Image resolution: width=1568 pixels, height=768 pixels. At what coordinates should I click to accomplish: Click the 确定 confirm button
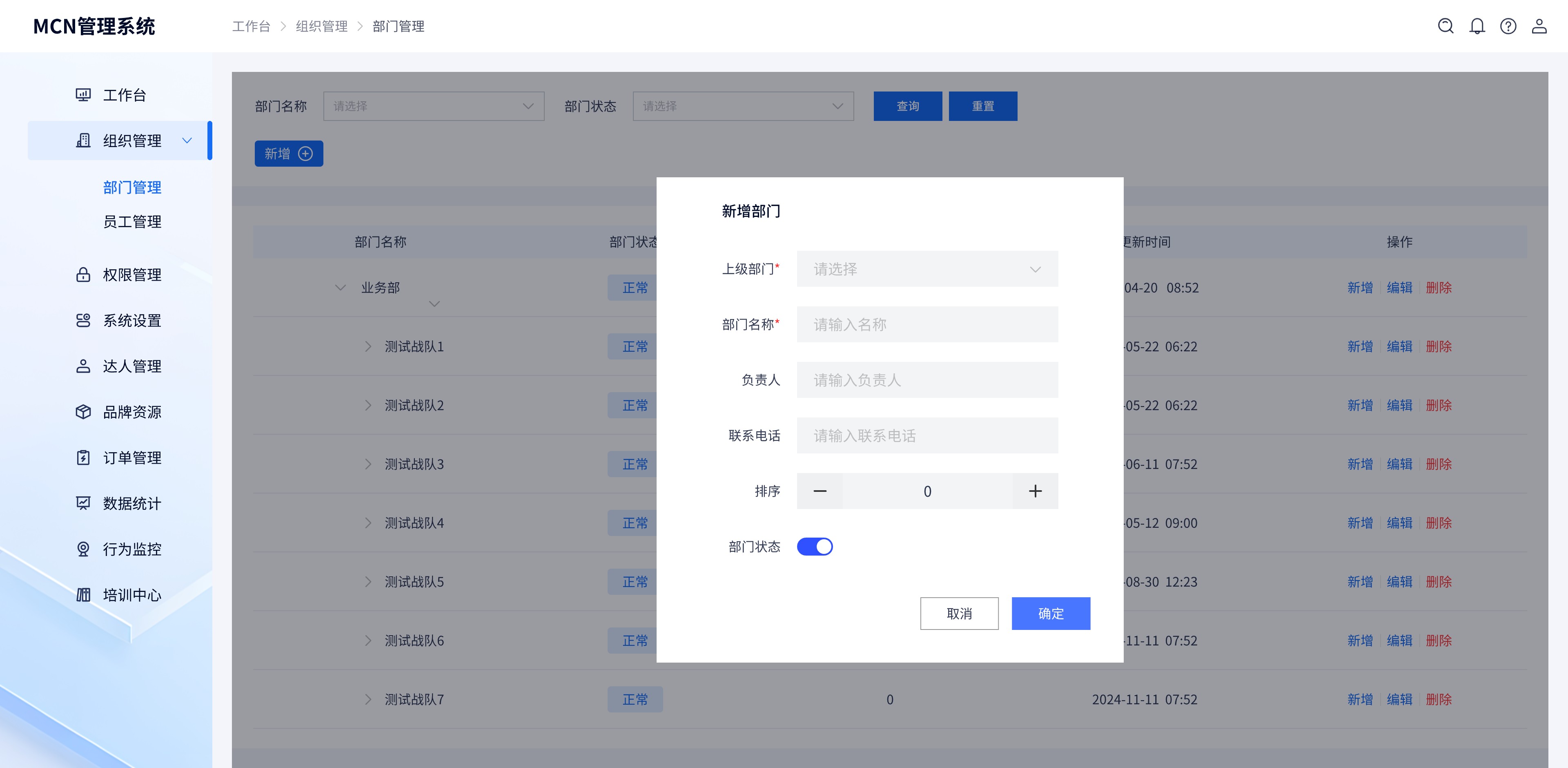(1051, 613)
